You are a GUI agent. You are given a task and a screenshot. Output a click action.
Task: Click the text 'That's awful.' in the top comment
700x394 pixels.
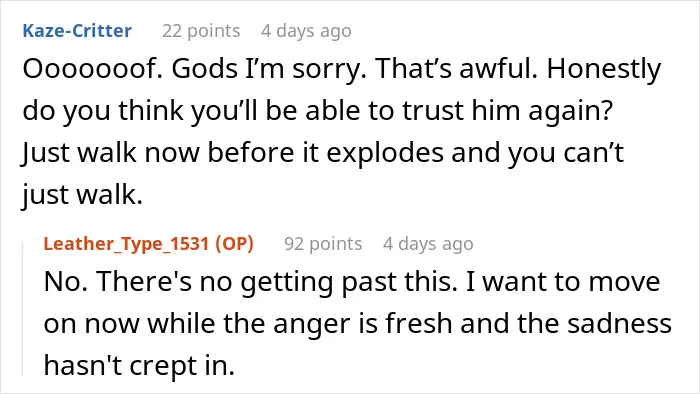[x=456, y=69]
